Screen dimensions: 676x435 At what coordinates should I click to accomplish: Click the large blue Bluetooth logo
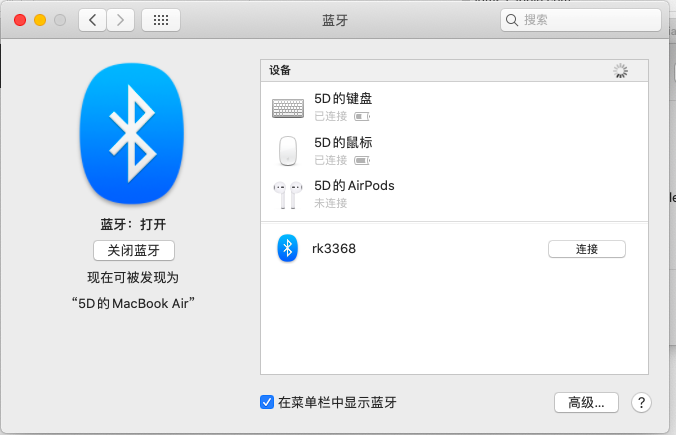(x=132, y=133)
